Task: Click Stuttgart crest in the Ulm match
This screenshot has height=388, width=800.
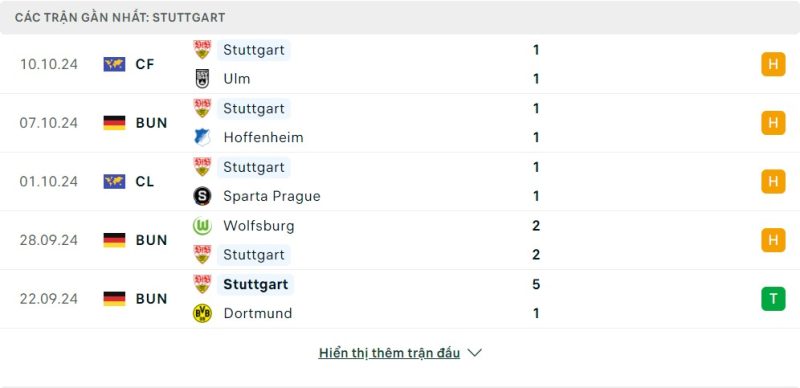Action: 202,50
